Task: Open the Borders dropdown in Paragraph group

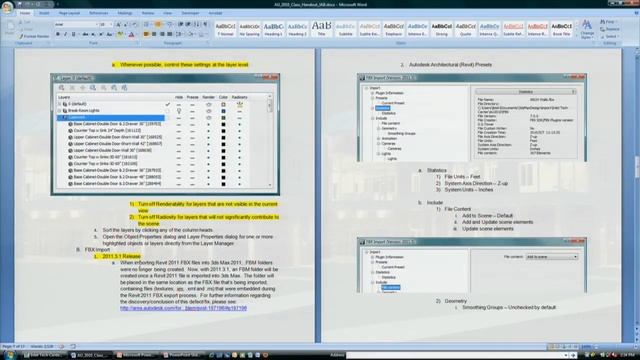Action: click(203, 34)
